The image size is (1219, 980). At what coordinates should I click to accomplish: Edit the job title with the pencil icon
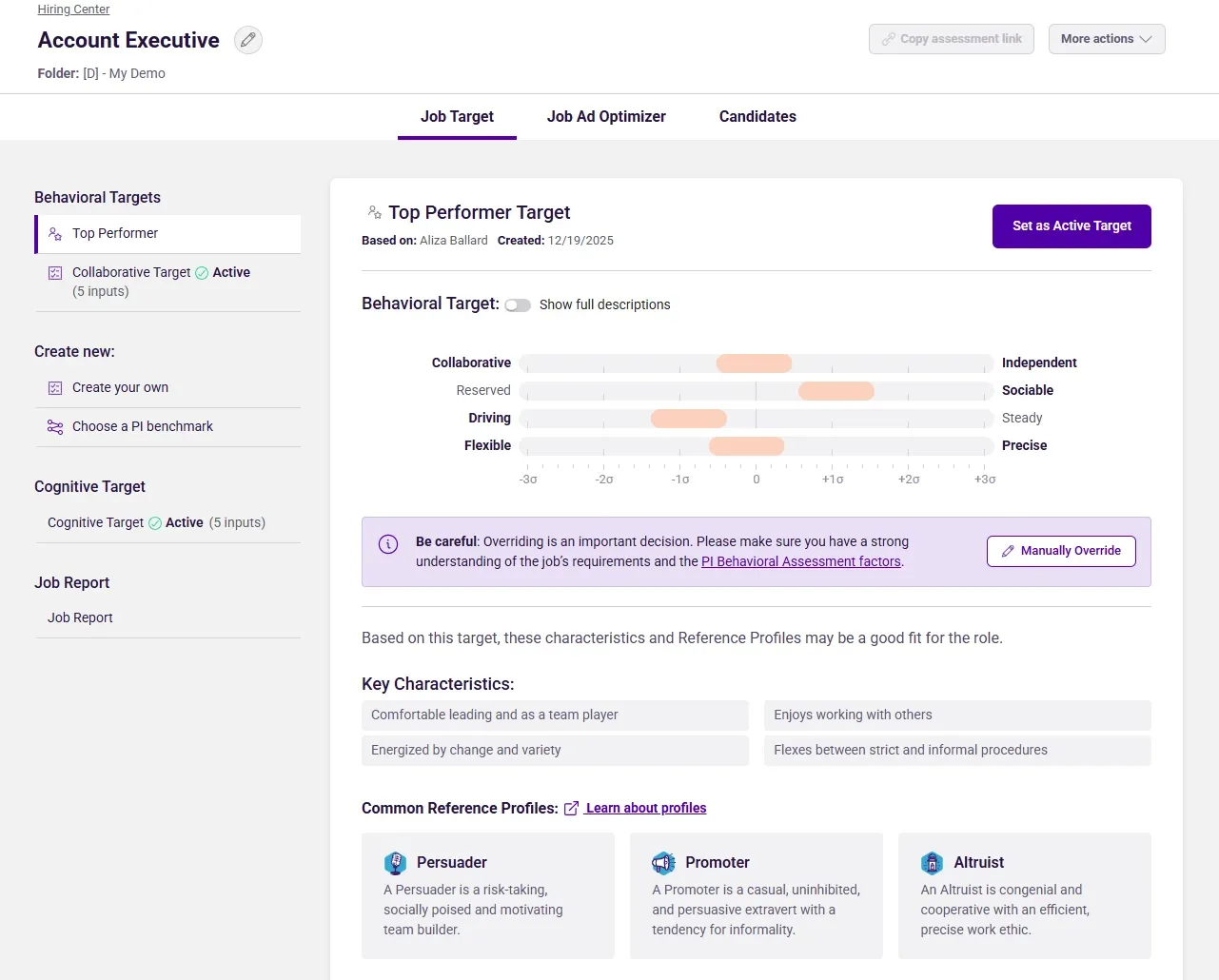(248, 40)
